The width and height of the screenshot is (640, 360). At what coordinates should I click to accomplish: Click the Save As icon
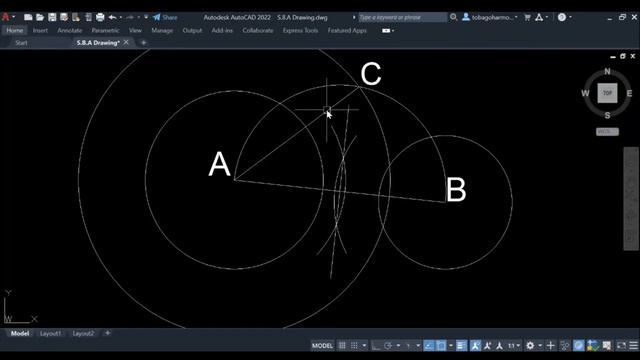pyautogui.click(x=64, y=17)
